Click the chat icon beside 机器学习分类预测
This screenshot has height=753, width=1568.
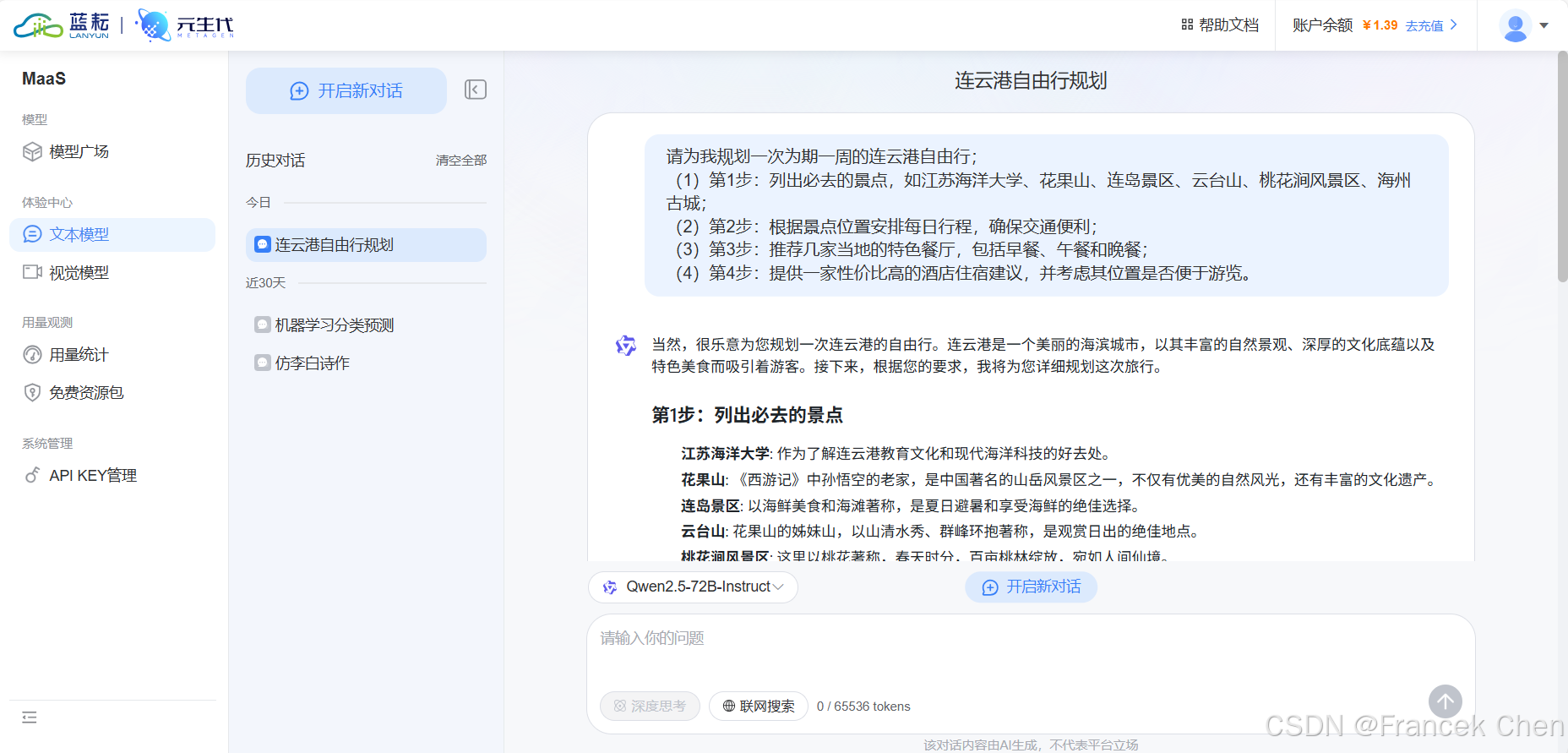[263, 325]
